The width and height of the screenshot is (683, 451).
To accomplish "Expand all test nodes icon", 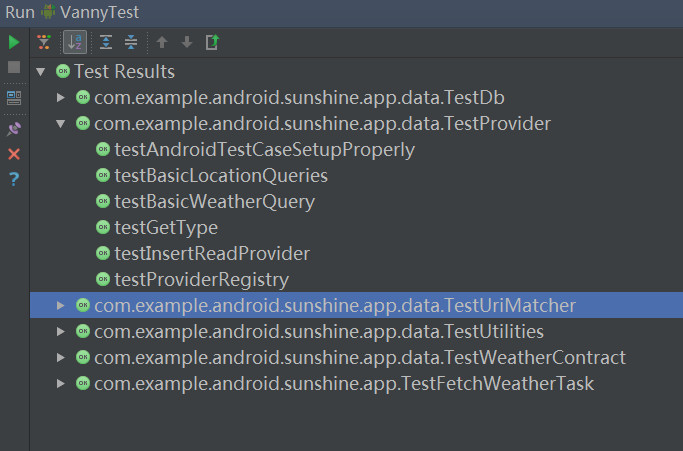I will coord(106,42).
